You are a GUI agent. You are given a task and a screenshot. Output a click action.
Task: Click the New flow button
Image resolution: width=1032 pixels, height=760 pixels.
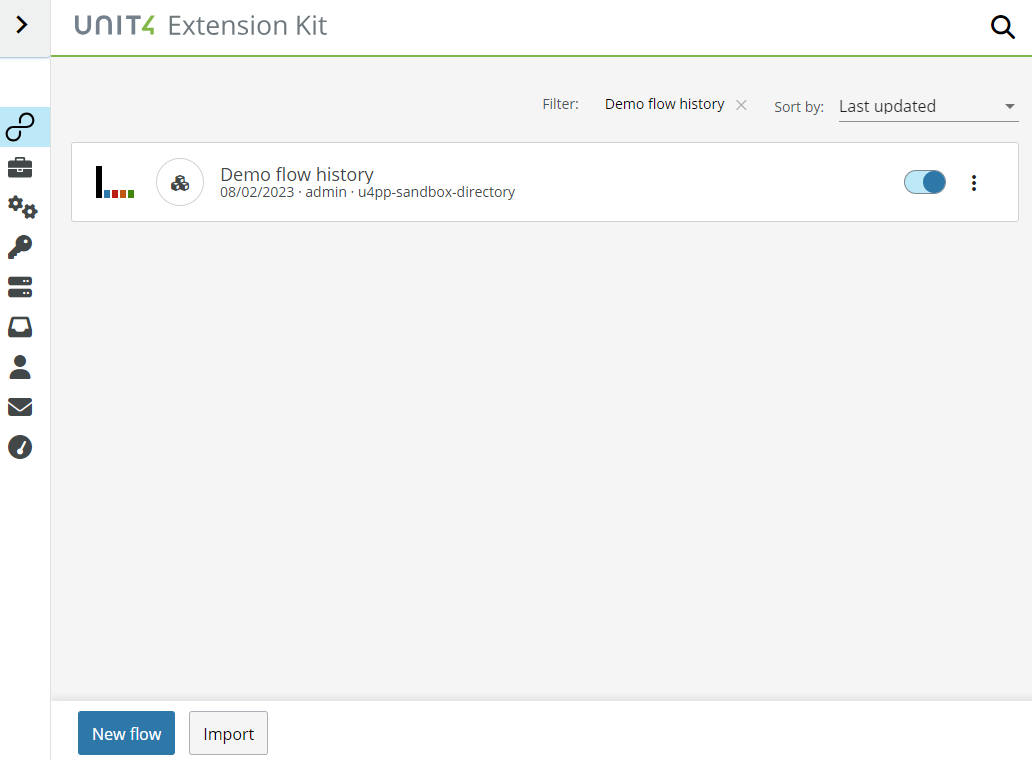point(126,733)
